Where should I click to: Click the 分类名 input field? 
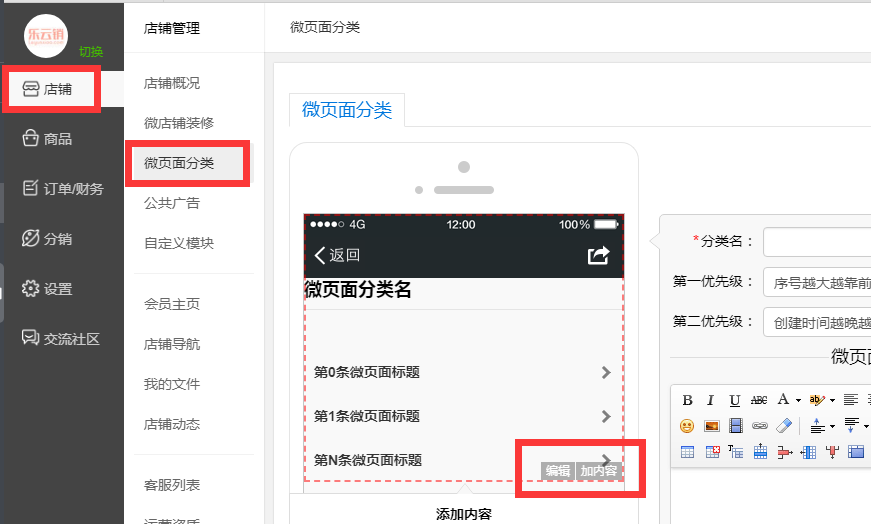816,241
